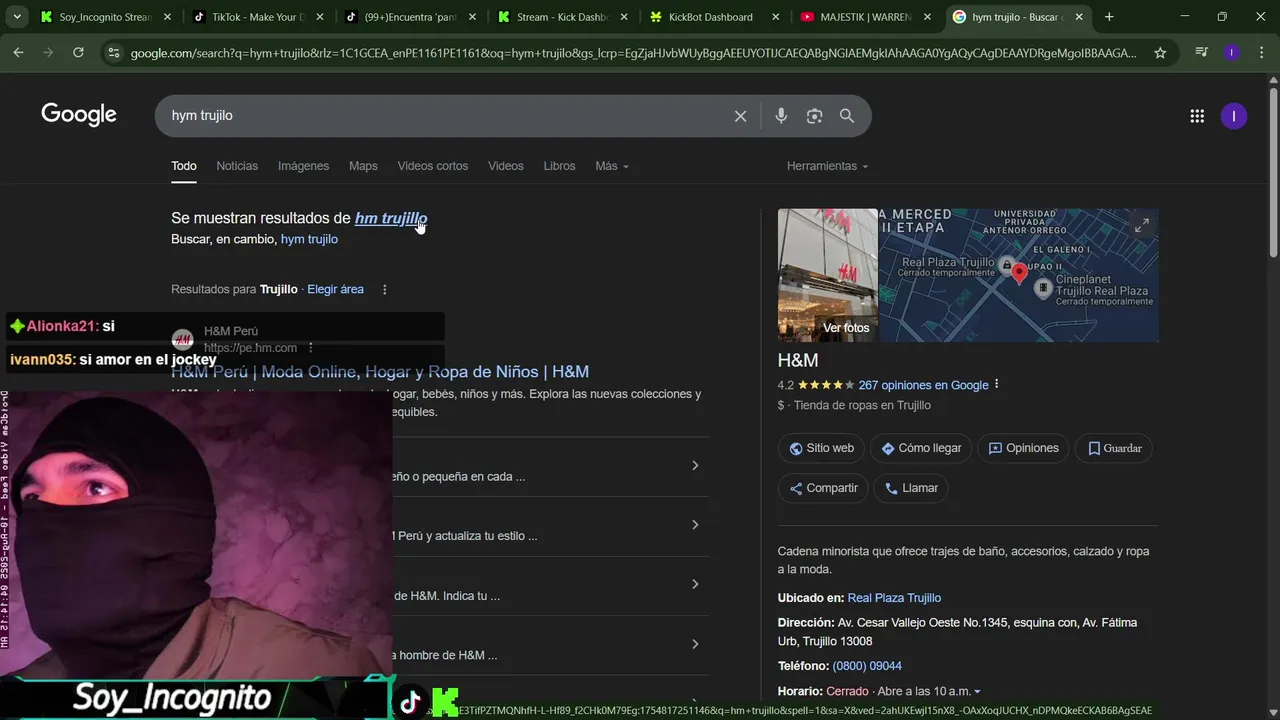The height and width of the screenshot is (720, 1280).
Task: Open more options next to Elegir área
Action: pos(384,290)
